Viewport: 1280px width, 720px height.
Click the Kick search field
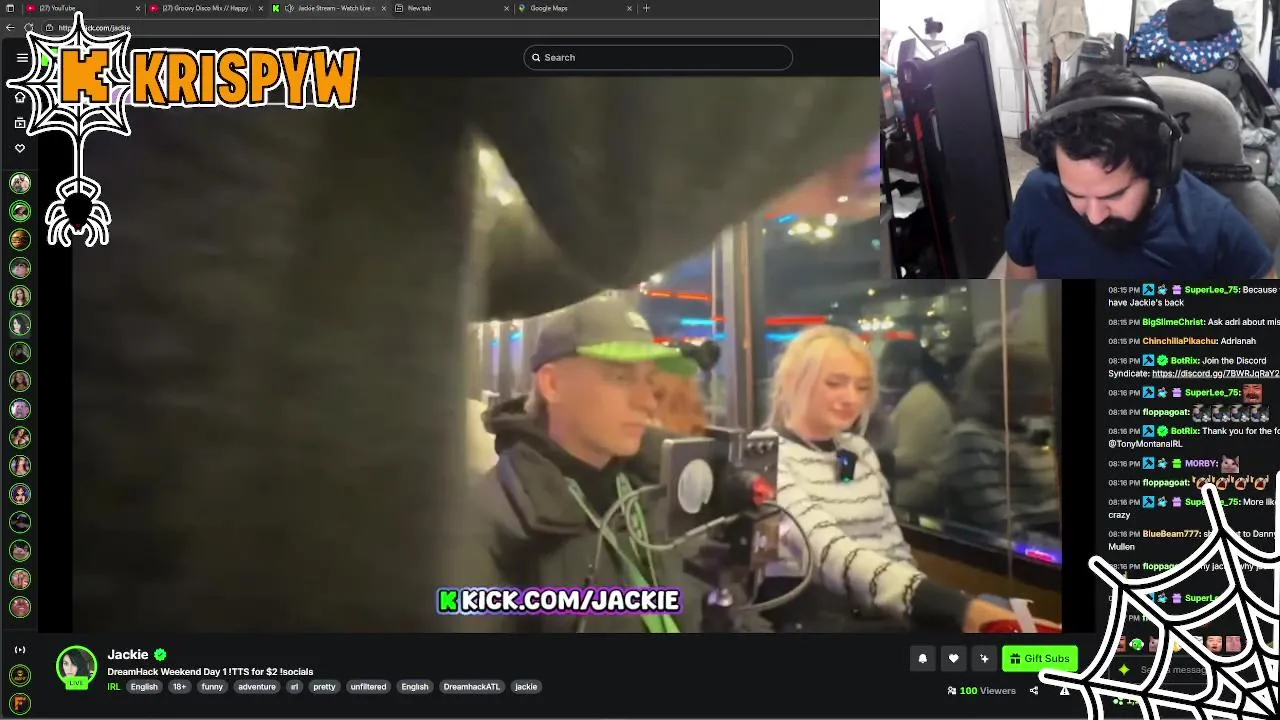pos(658,57)
